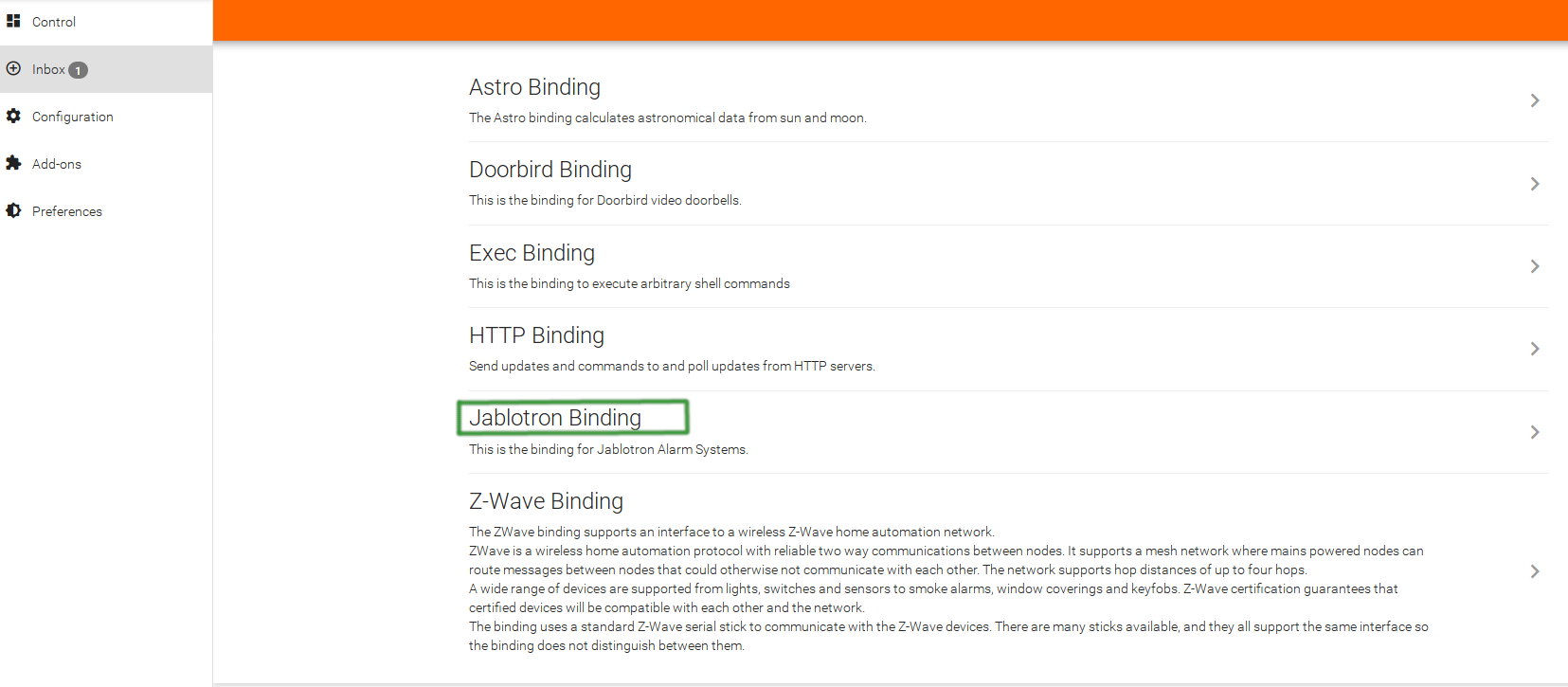Image resolution: width=1568 pixels, height=687 pixels.
Task: Click the Inbox notification badge showing 1
Action: tap(79, 70)
